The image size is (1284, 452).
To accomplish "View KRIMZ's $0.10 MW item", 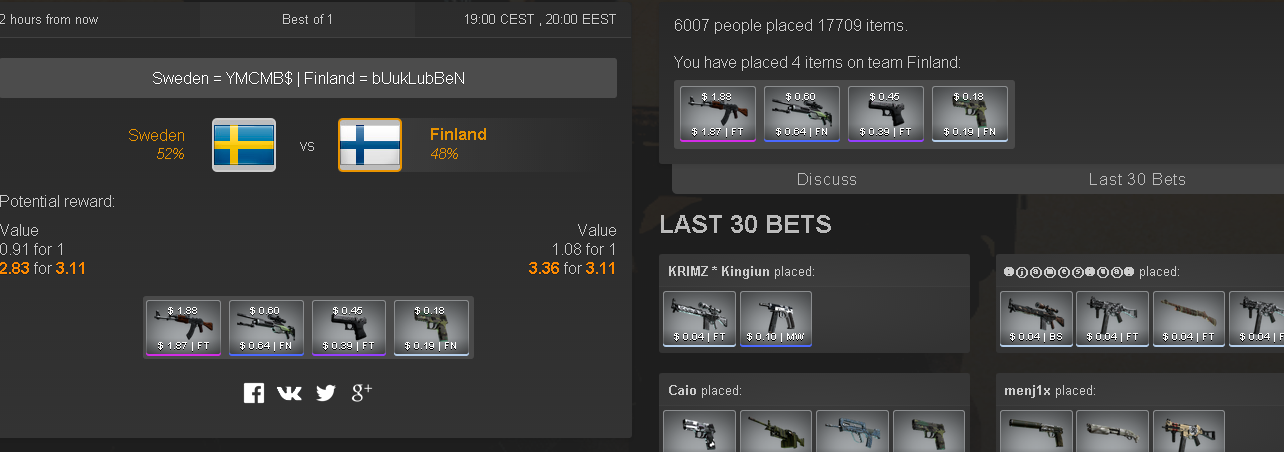I will click(x=776, y=319).
